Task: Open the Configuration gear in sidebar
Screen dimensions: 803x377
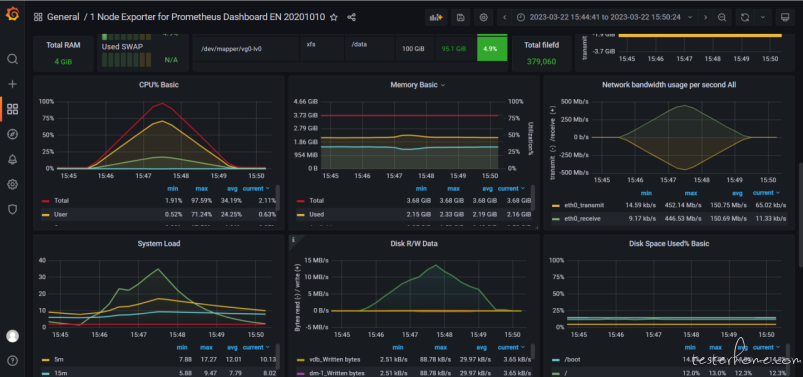Action: tap(12, 184)
